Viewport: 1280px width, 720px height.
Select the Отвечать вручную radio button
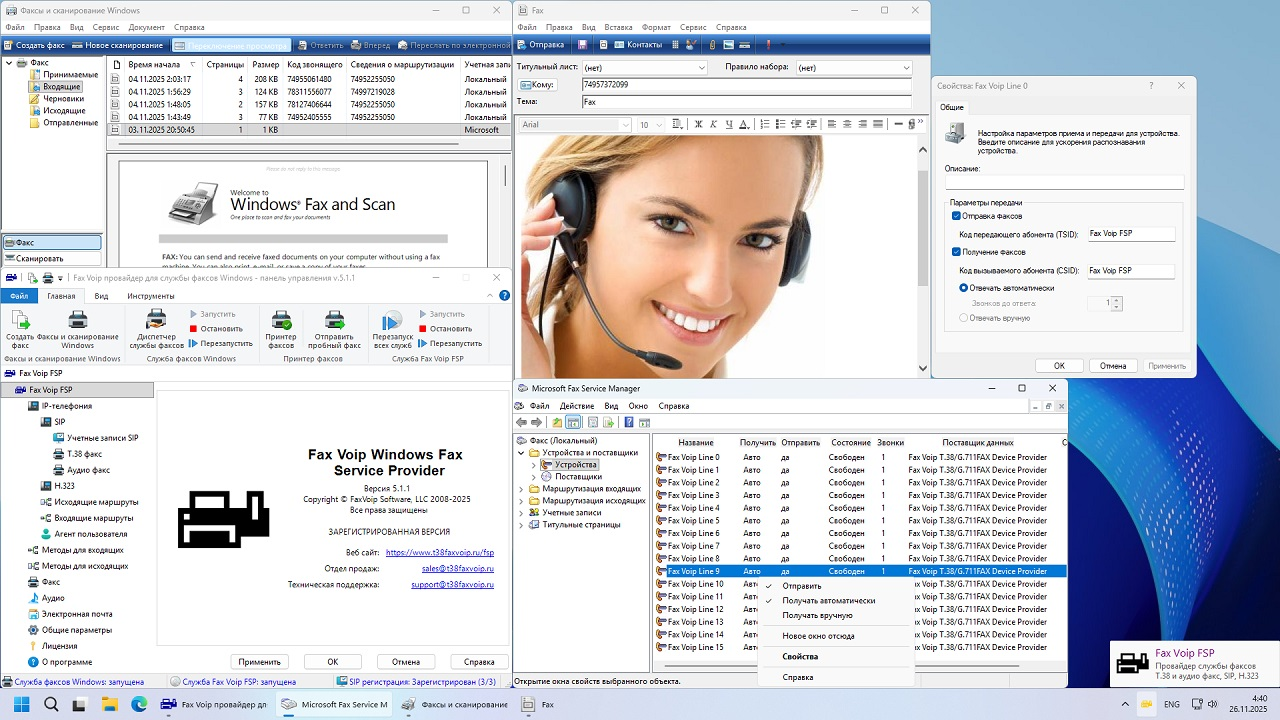964,318
